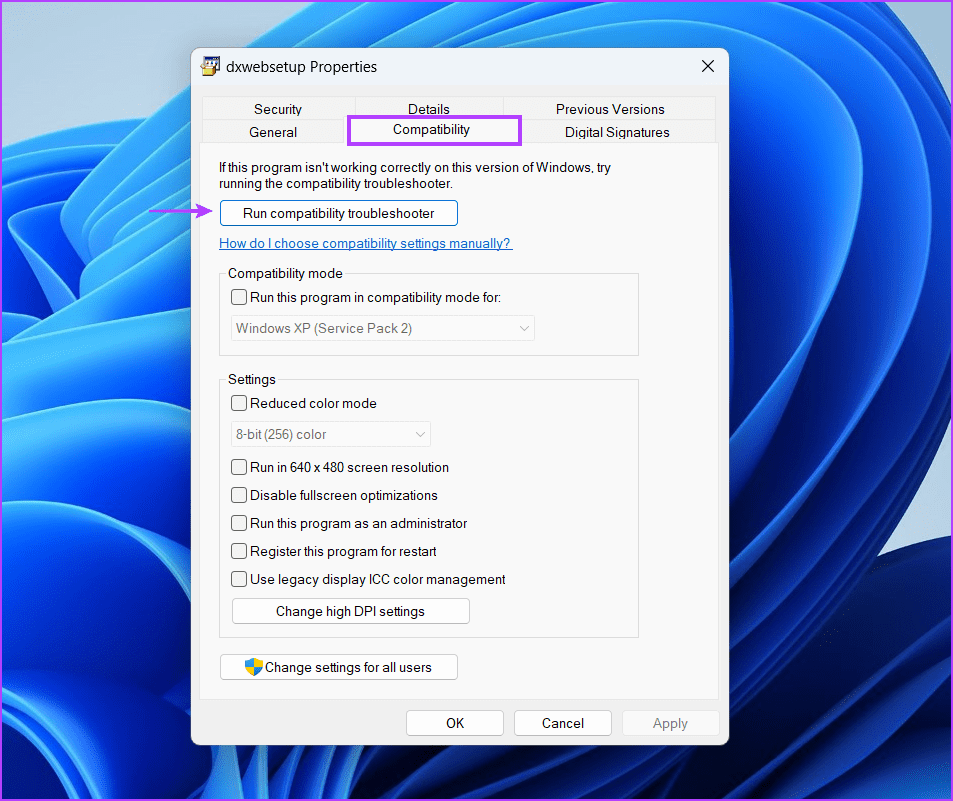The width and height of the screenshot is (953, 801).
Task: Open the Windows XP (Service Pack 2) dropdown
Action: (x=382, y=328)
